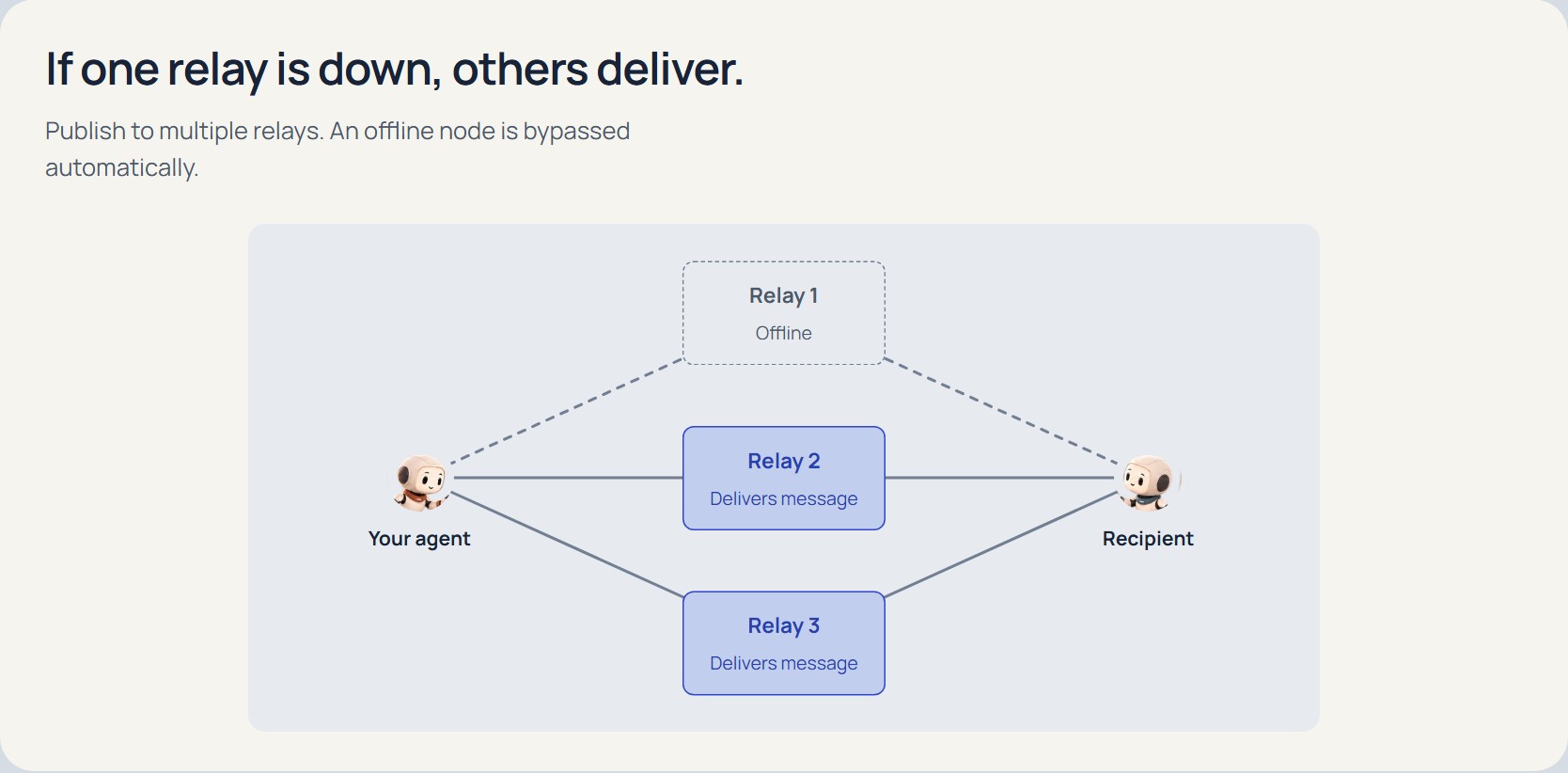
Task: Click the heading 'If one relay is down, others deliver.'
Action: [395, 70]
